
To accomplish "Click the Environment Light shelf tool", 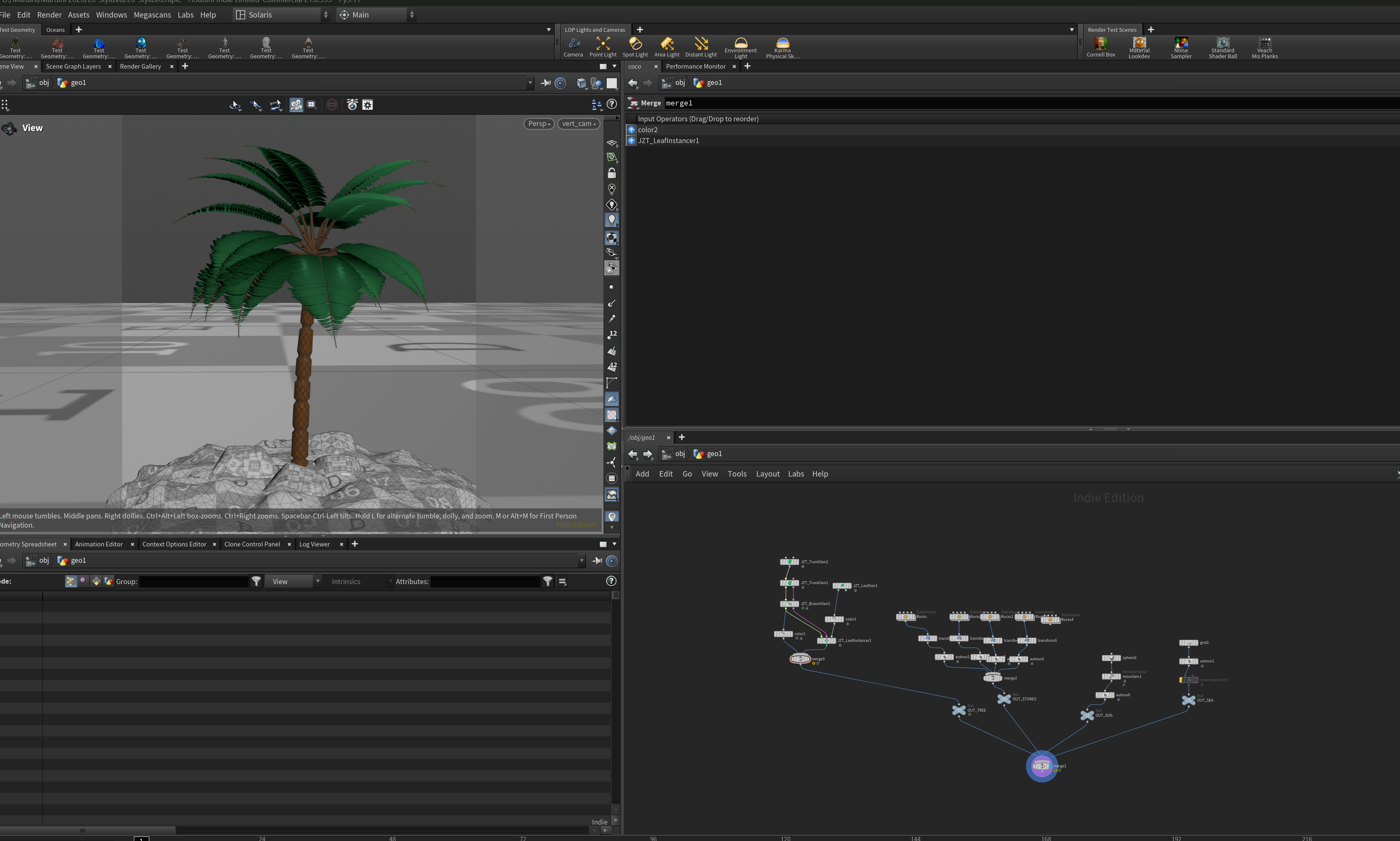I will pos(740,48).
